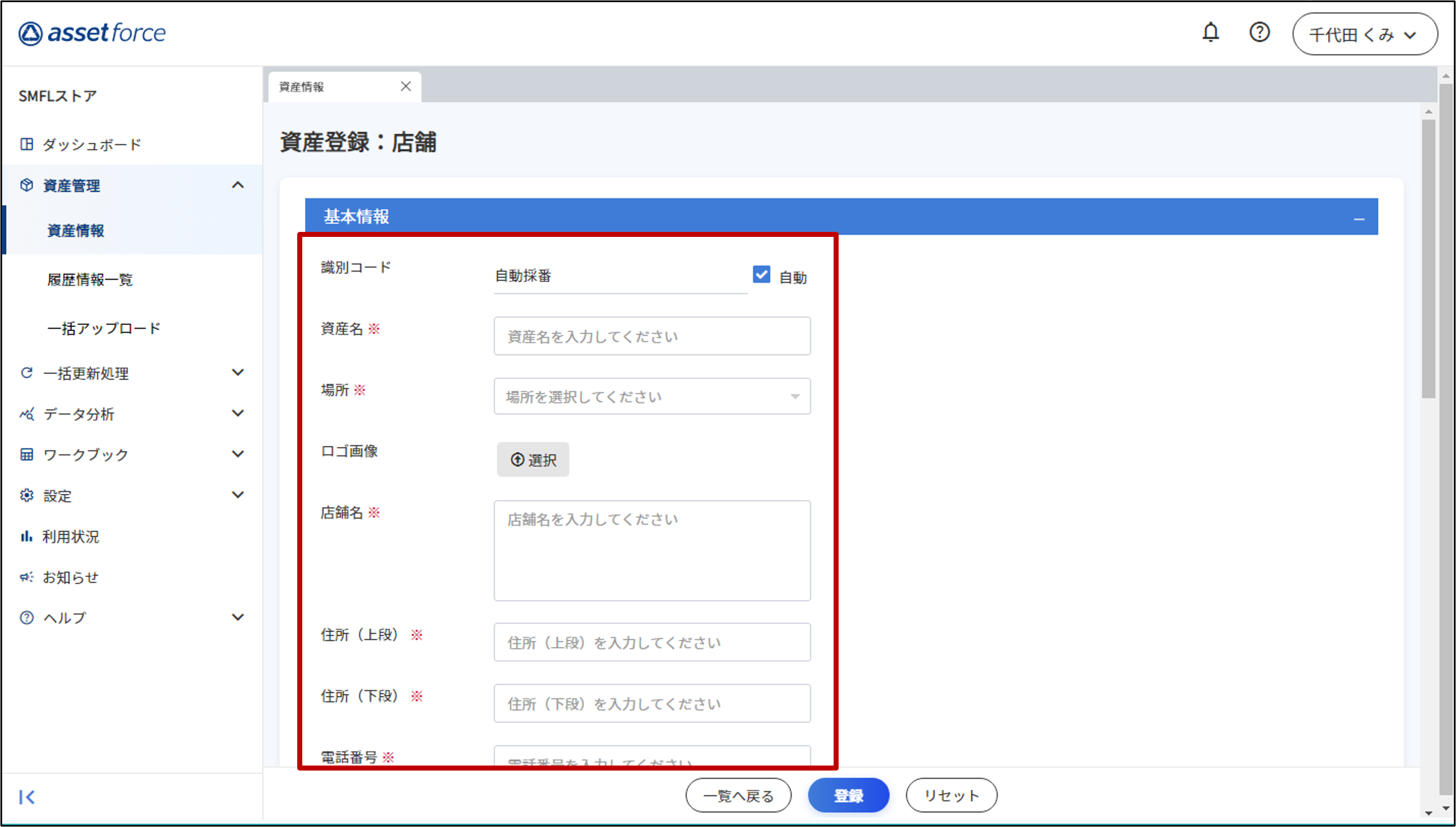Viewport: 1456px width, 827px height.
Task: Click the 利用状況 bar chart icon
Action: [x=26, y=536]
